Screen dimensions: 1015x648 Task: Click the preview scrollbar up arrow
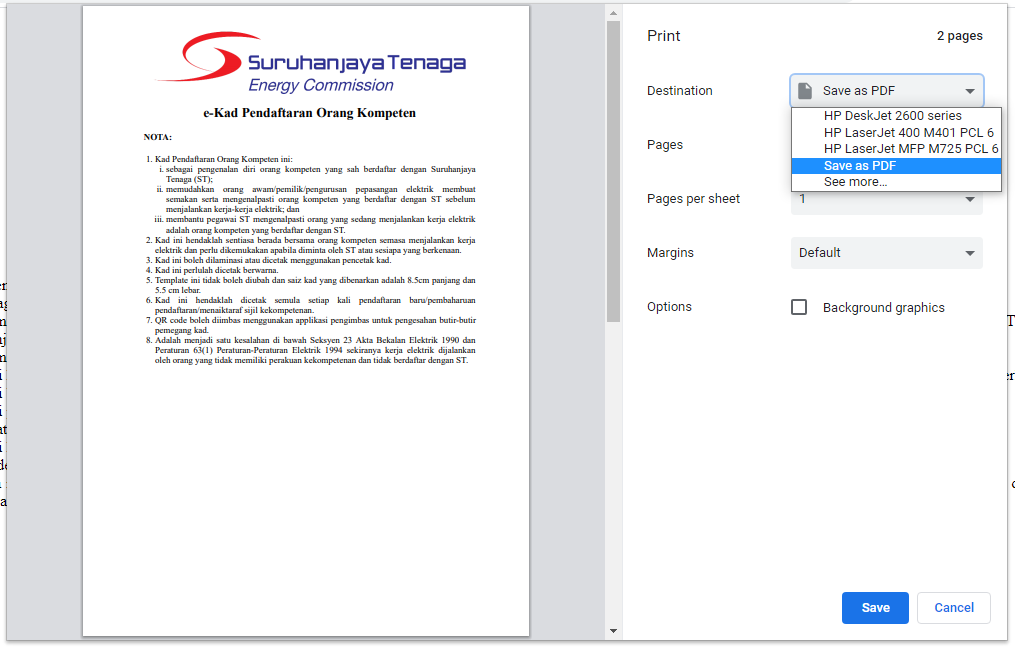(614, 13)
